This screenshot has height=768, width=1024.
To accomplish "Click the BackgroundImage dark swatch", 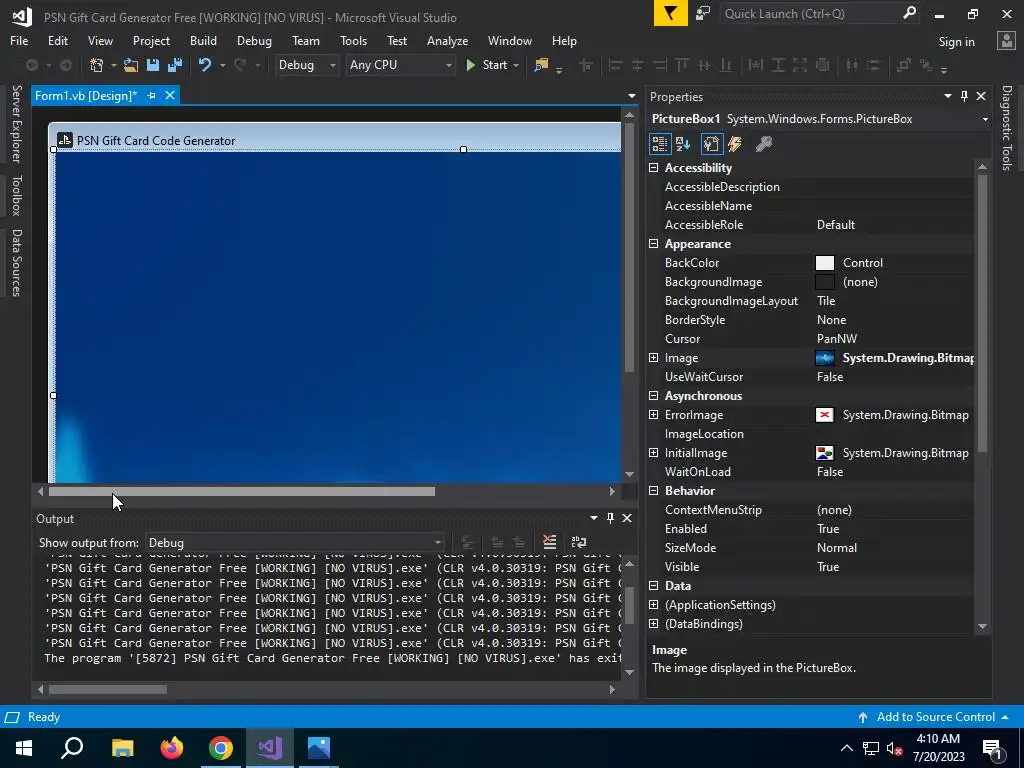I will pos(825,281).
